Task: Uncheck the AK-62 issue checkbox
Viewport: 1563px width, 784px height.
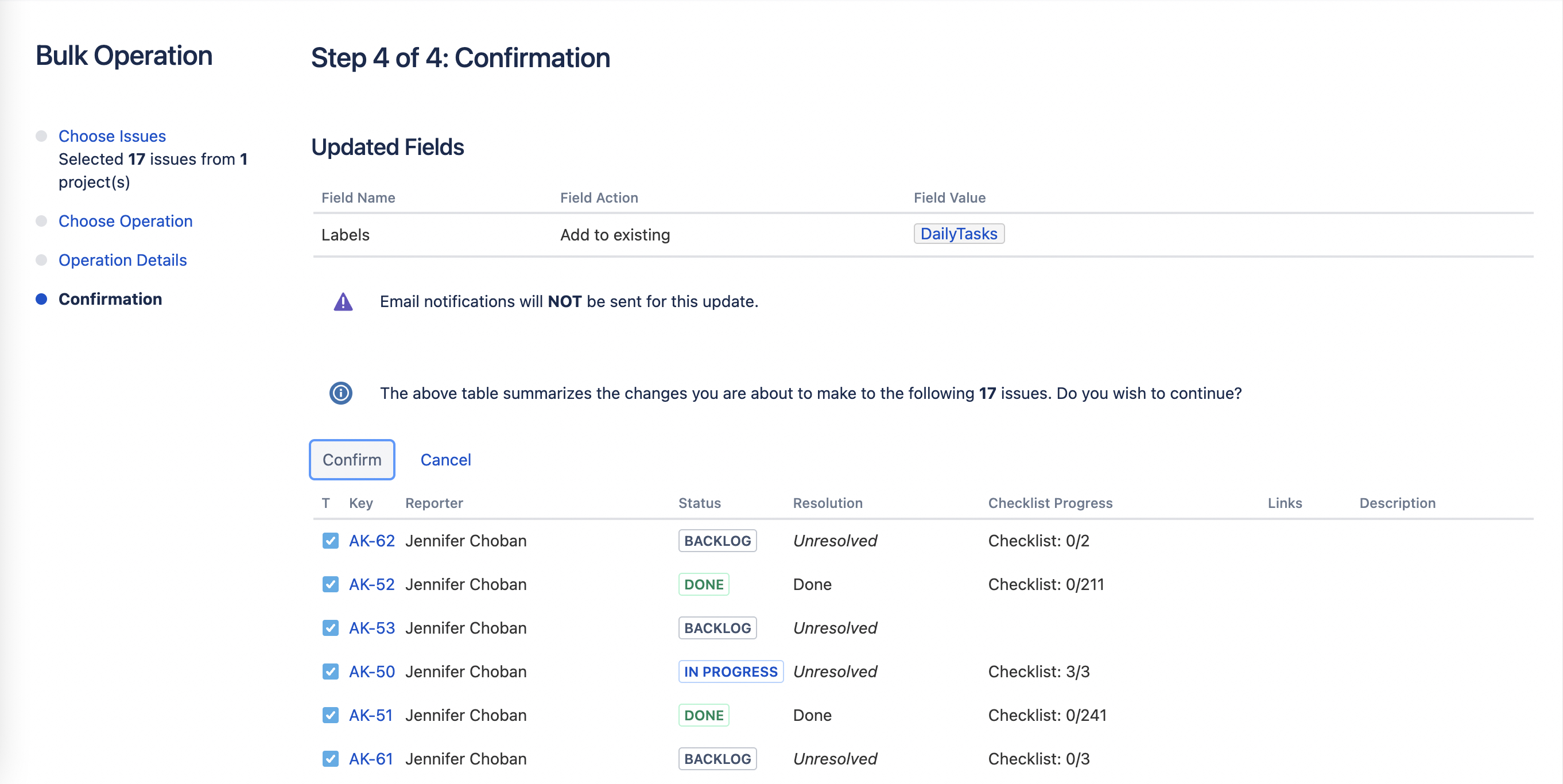Action: pyautogui.click(x=330, y=541)
